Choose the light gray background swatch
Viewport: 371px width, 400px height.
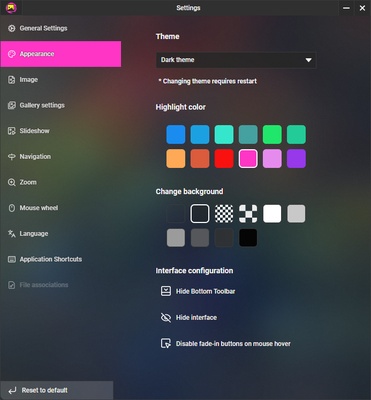pyautogui.click(x=296, y=214)
